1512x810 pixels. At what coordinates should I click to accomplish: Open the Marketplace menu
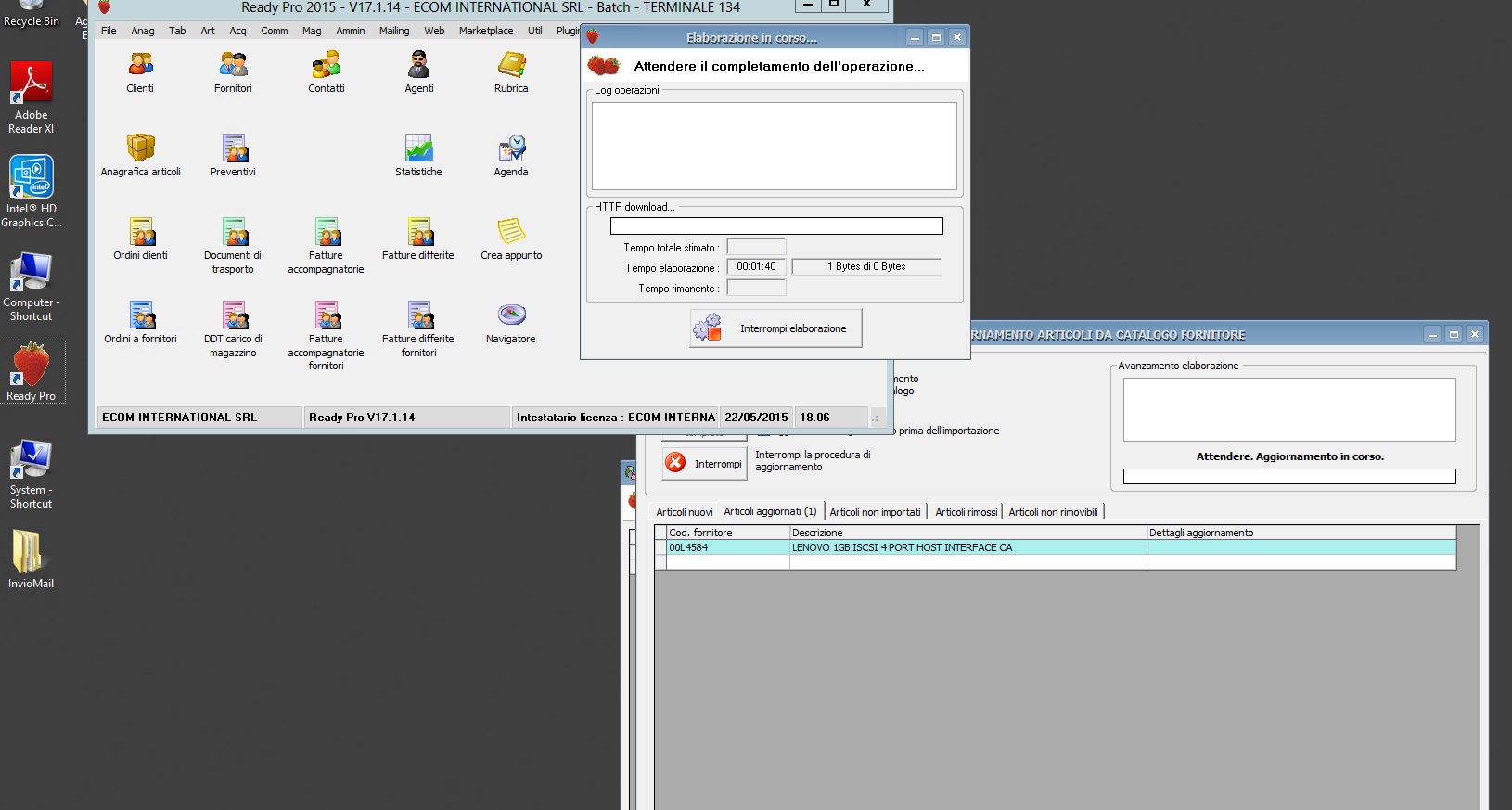pyautogui.click(x=486, y=31)
